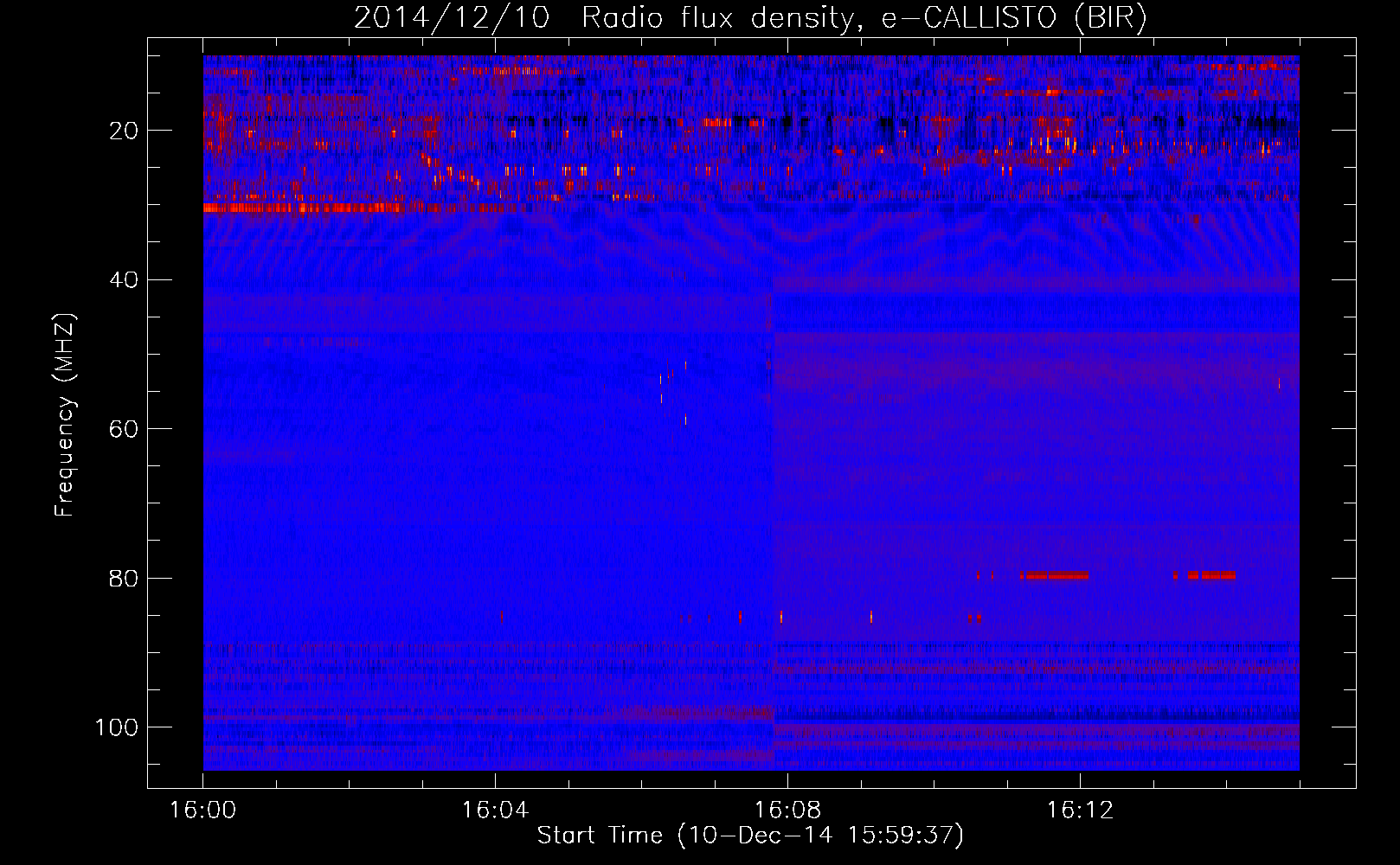Click the "Start Time (10-Dec-14 15:59:37)" label
The height and width of the screenshot is (865, 1400).
pos(750,836)
